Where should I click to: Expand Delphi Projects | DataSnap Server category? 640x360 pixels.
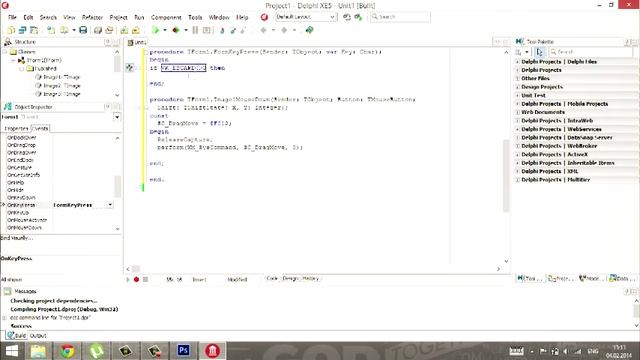click(x=518, y=138)
